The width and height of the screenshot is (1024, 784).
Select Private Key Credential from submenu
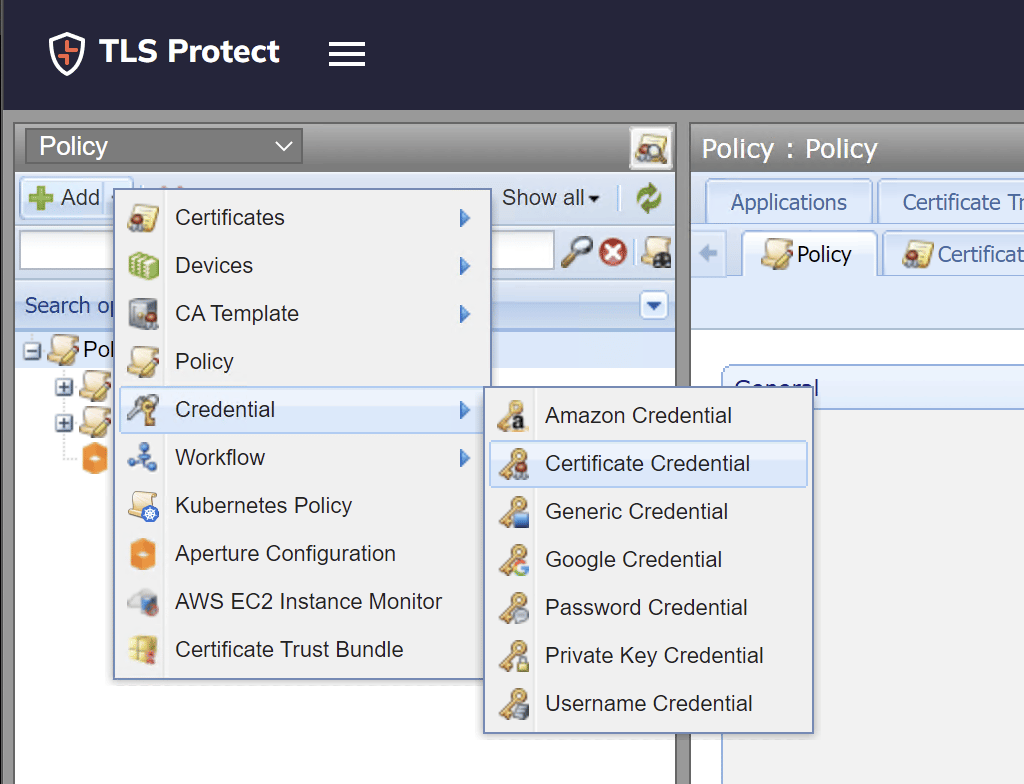[648, 655]
